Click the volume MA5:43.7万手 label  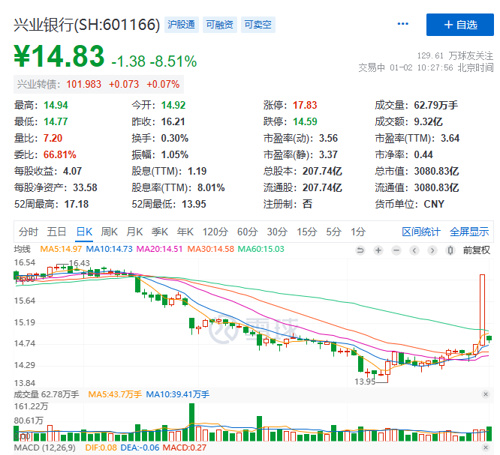[x=115, y=394]
